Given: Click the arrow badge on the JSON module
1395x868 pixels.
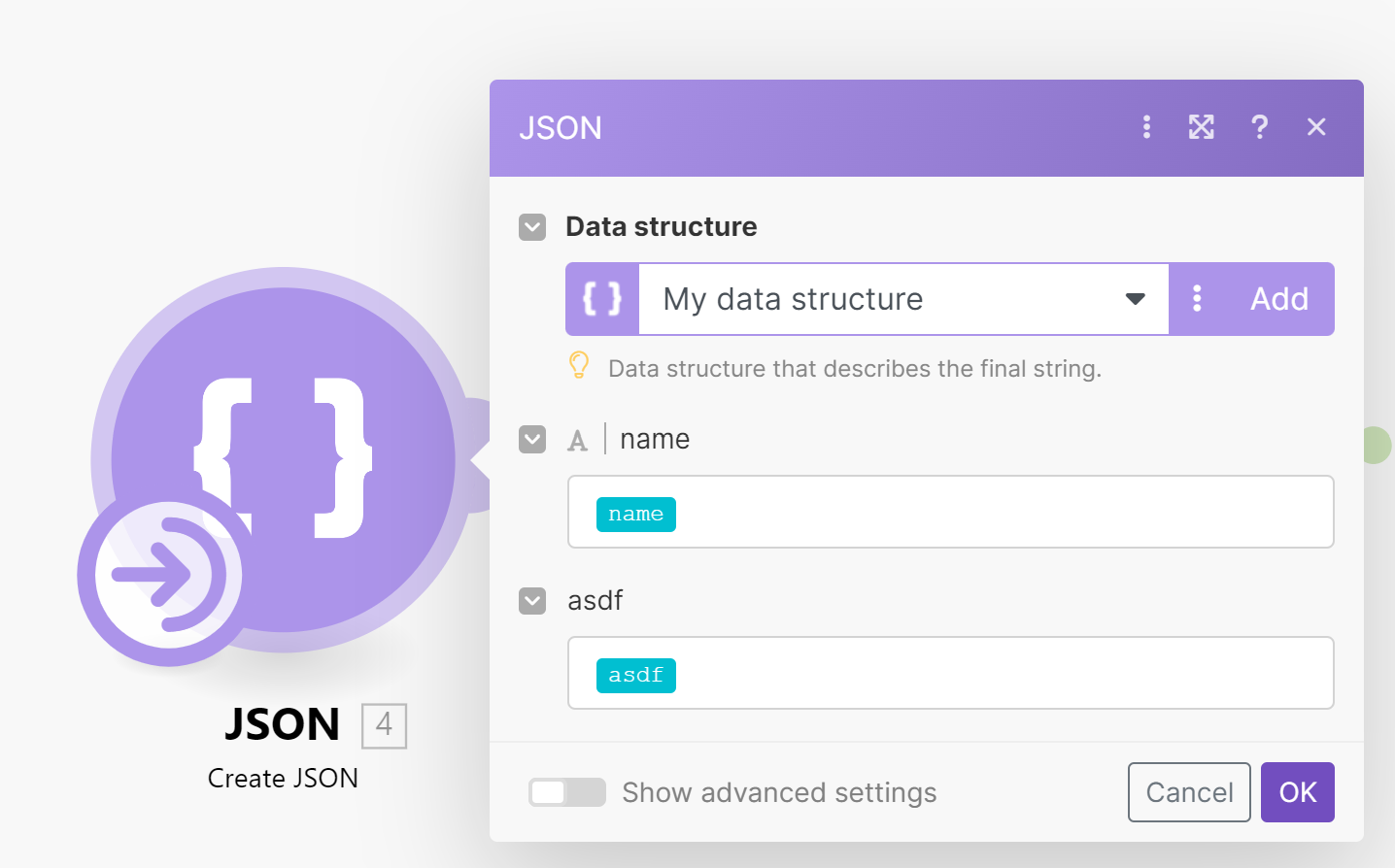Looking at the screenshot, I should pos(161,576).
